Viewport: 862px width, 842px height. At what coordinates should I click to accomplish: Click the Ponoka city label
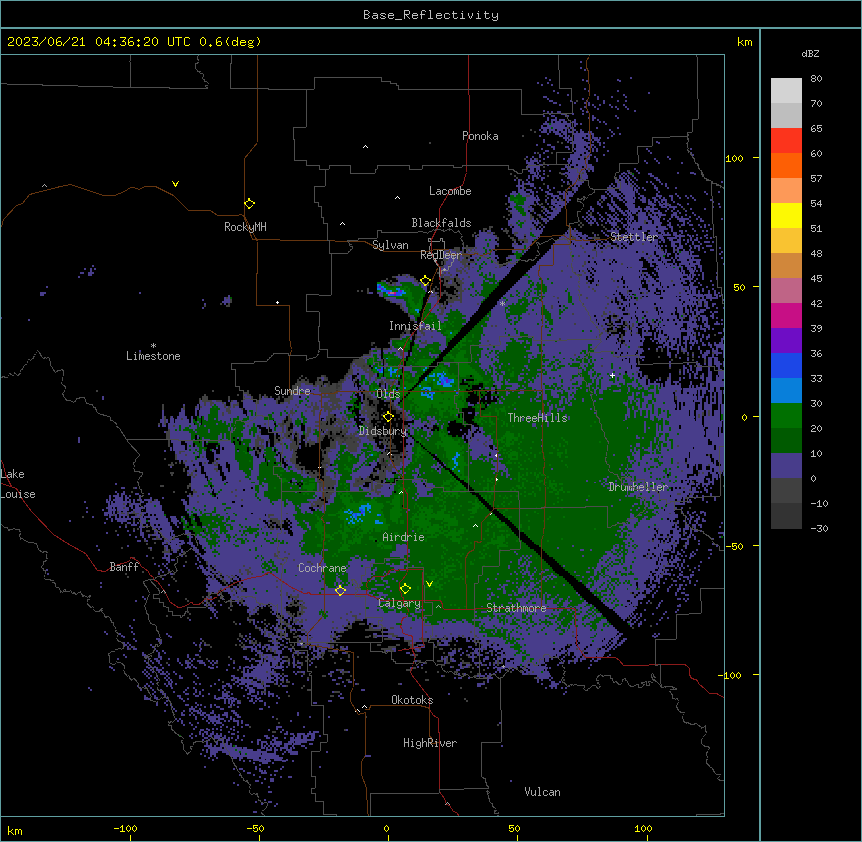point(480,136)
